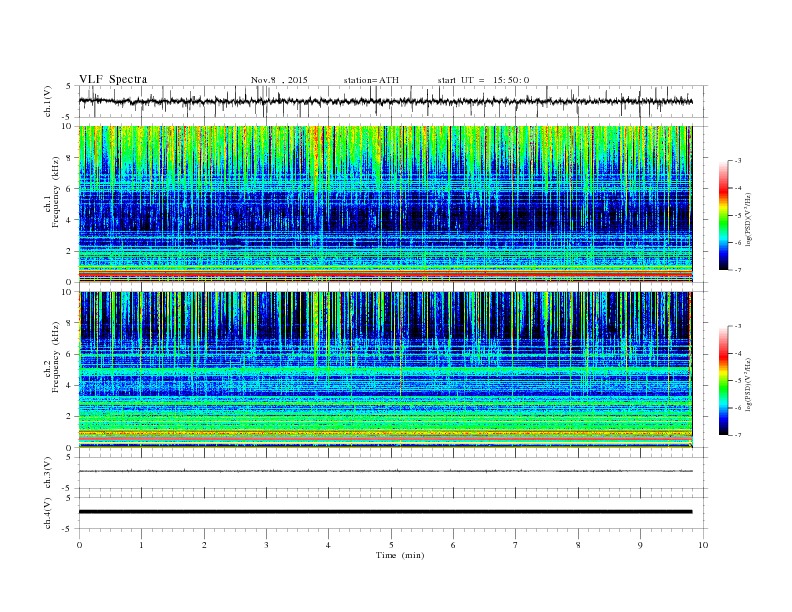Viewport: 792px width, 612px height.
Task: Click the 'station=ATH' label
Action: pyautogui.click(x=371, y=80)
